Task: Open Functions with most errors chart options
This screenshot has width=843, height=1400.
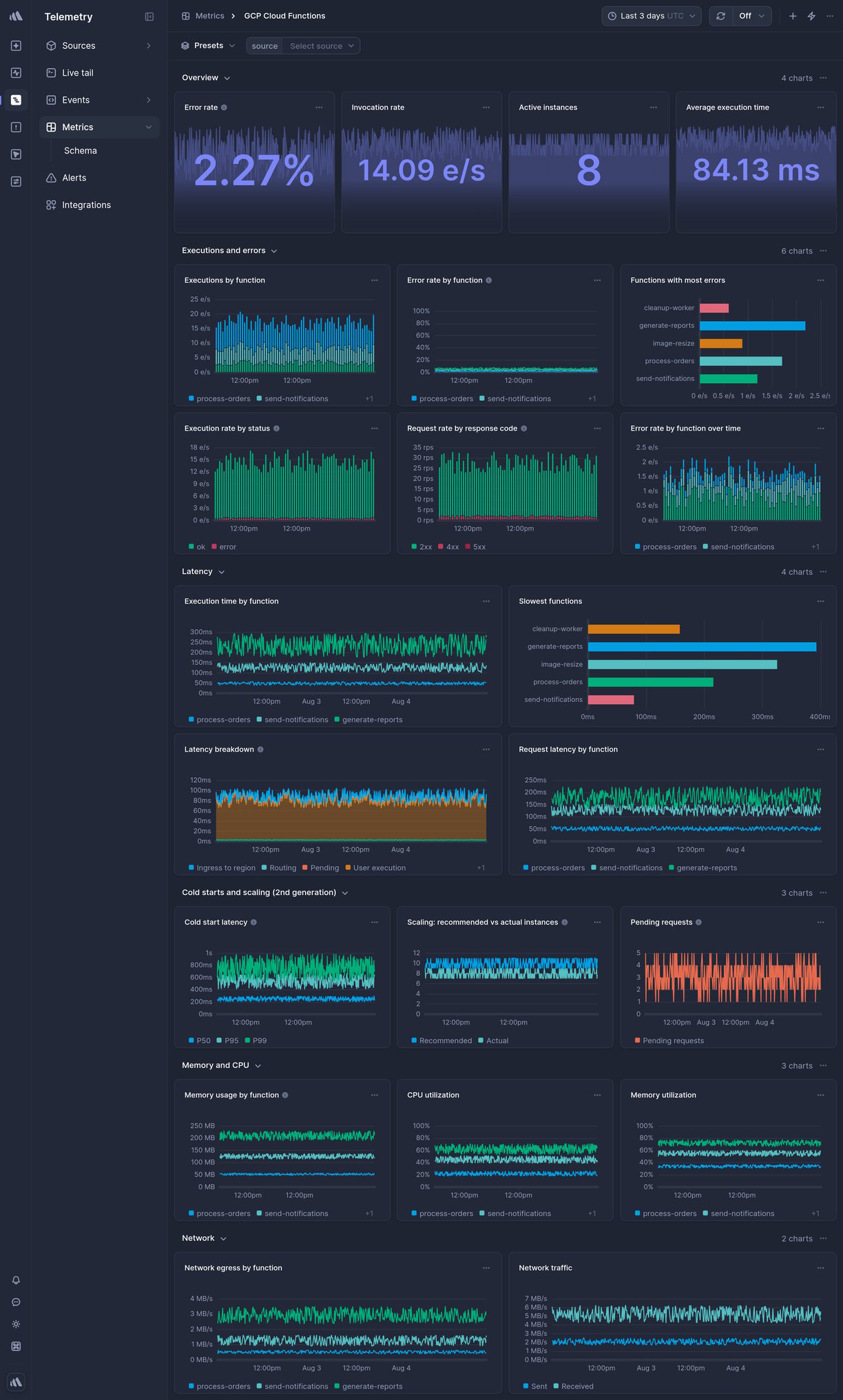Action: (821, 280)
